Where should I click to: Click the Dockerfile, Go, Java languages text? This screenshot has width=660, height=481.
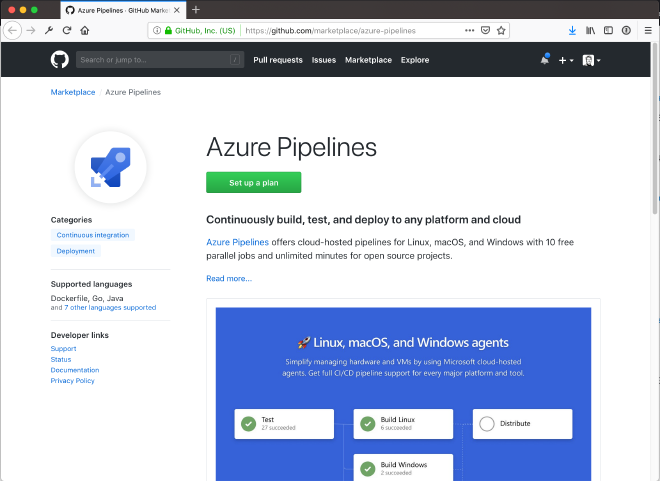[87, 298]
